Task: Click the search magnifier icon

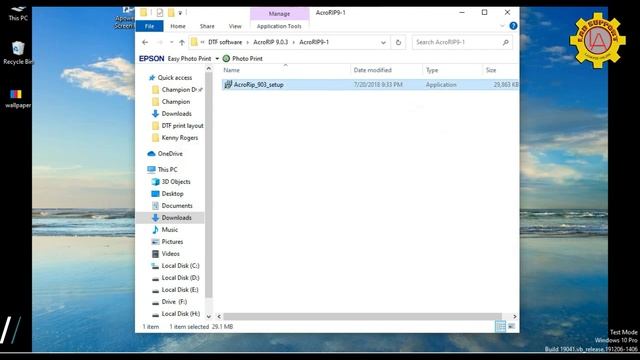Action: click(505, 42)
